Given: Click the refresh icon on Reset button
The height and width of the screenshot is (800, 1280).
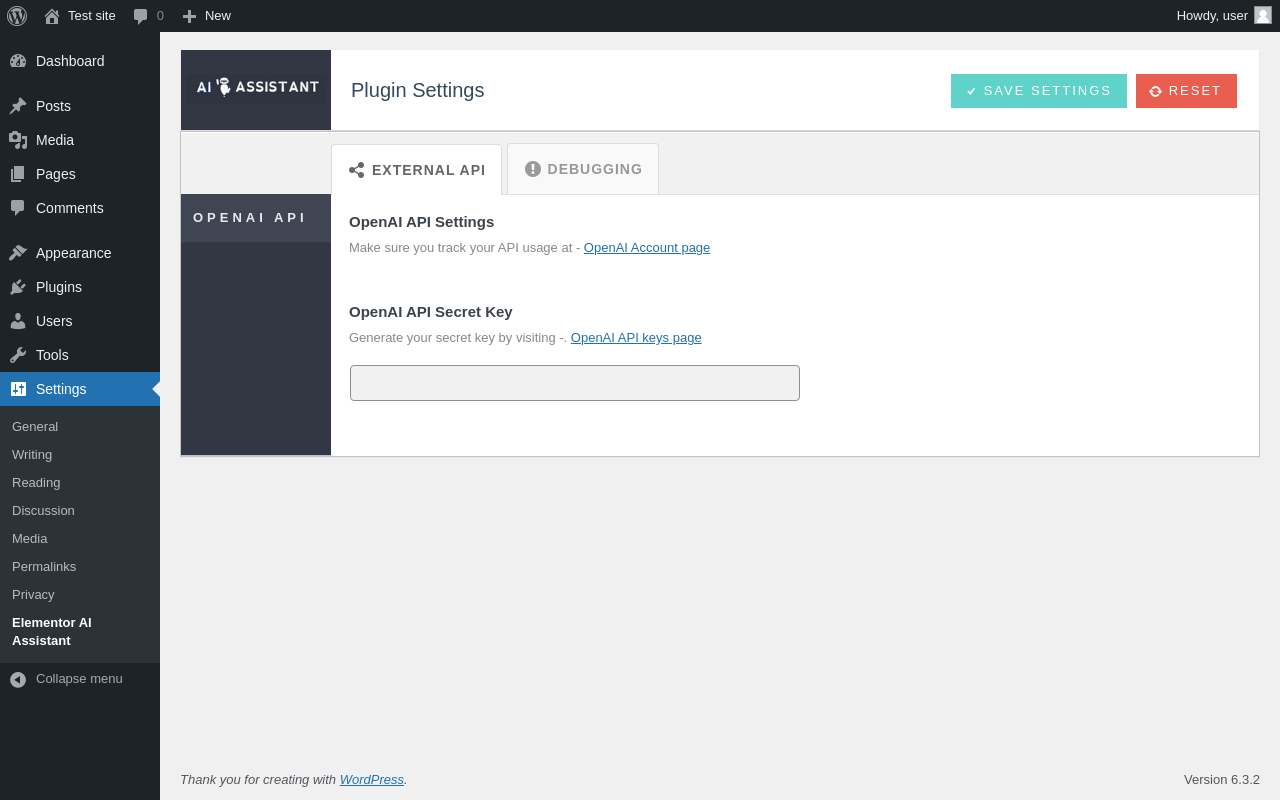Looking at the screenshot, I should click(x=1156, y=91).
